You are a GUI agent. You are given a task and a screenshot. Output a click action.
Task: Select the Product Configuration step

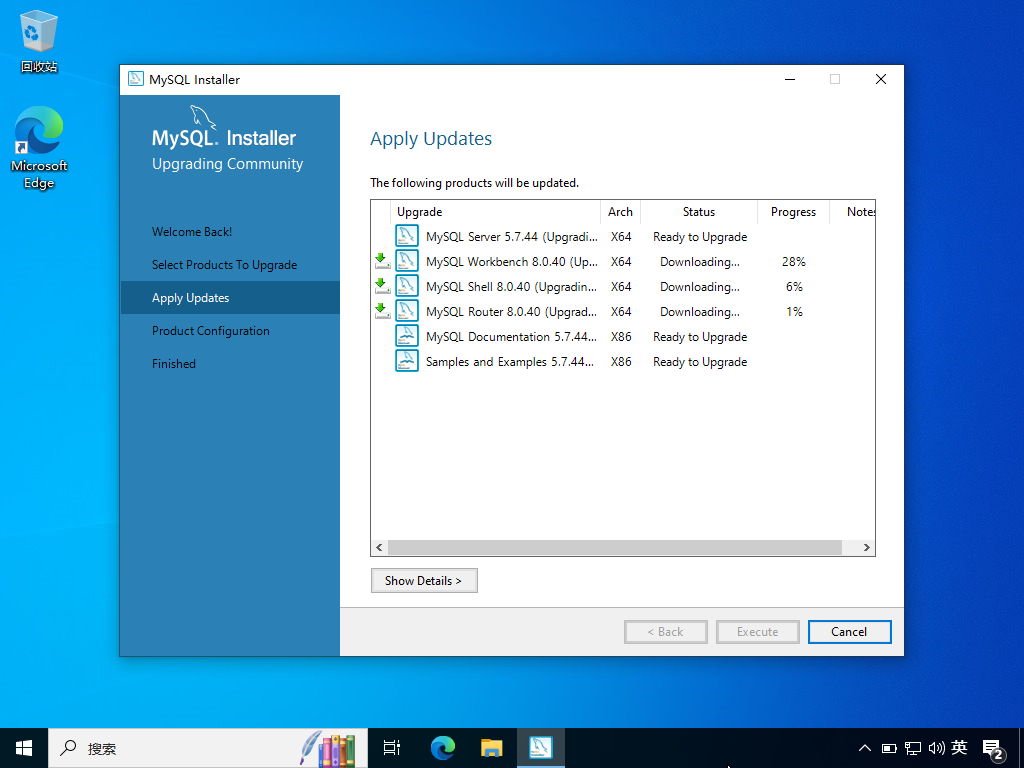211,331
